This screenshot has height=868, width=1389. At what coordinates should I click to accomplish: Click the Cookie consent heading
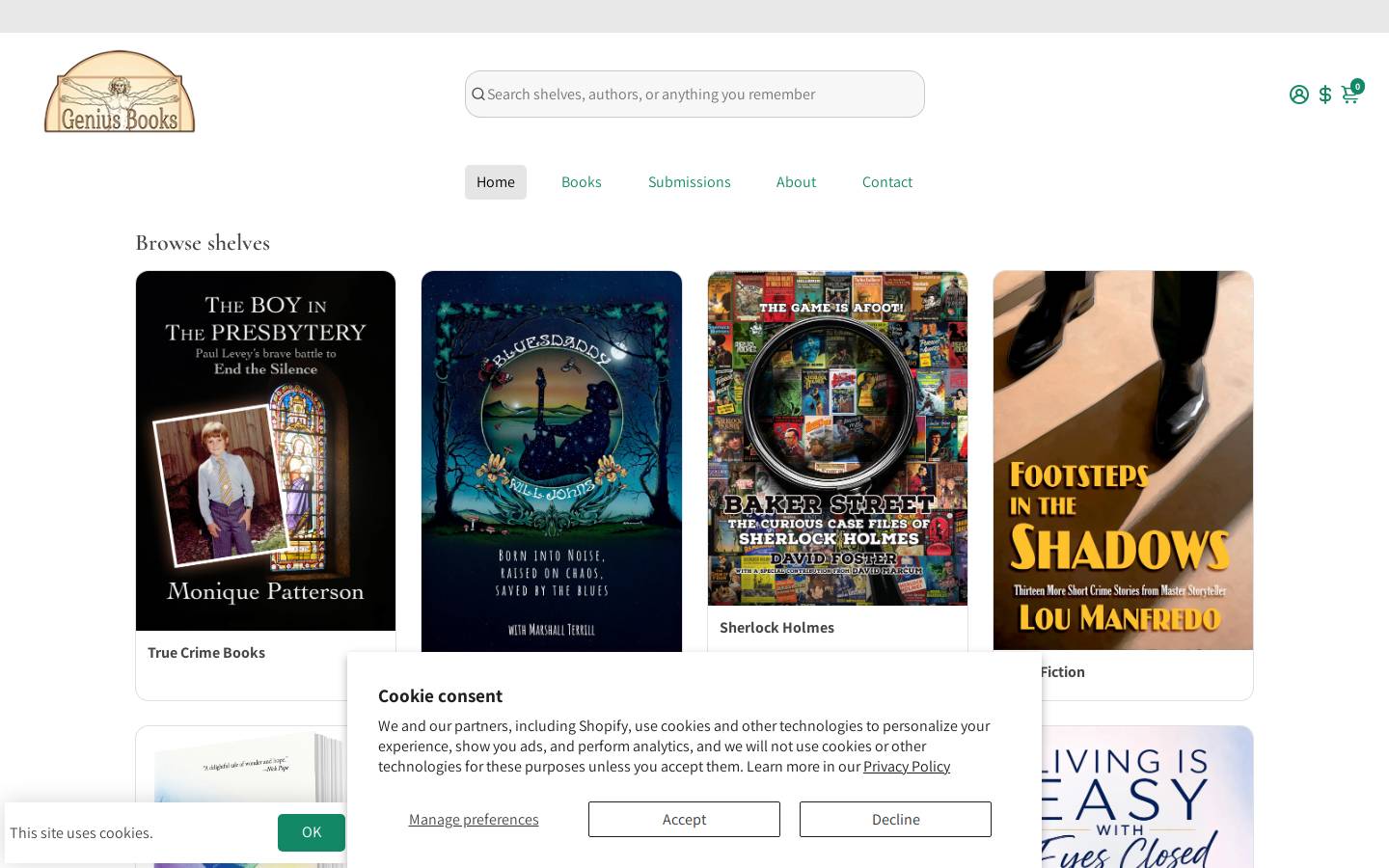(440, 696)
